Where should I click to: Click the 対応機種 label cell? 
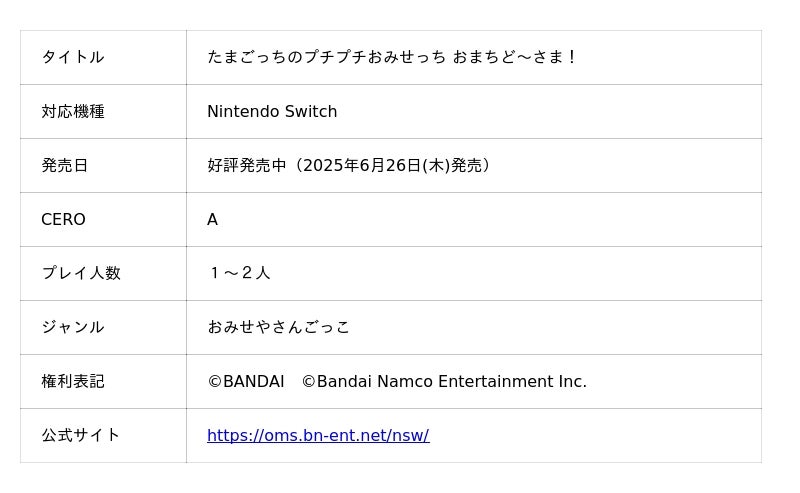(x=73, y=112)
